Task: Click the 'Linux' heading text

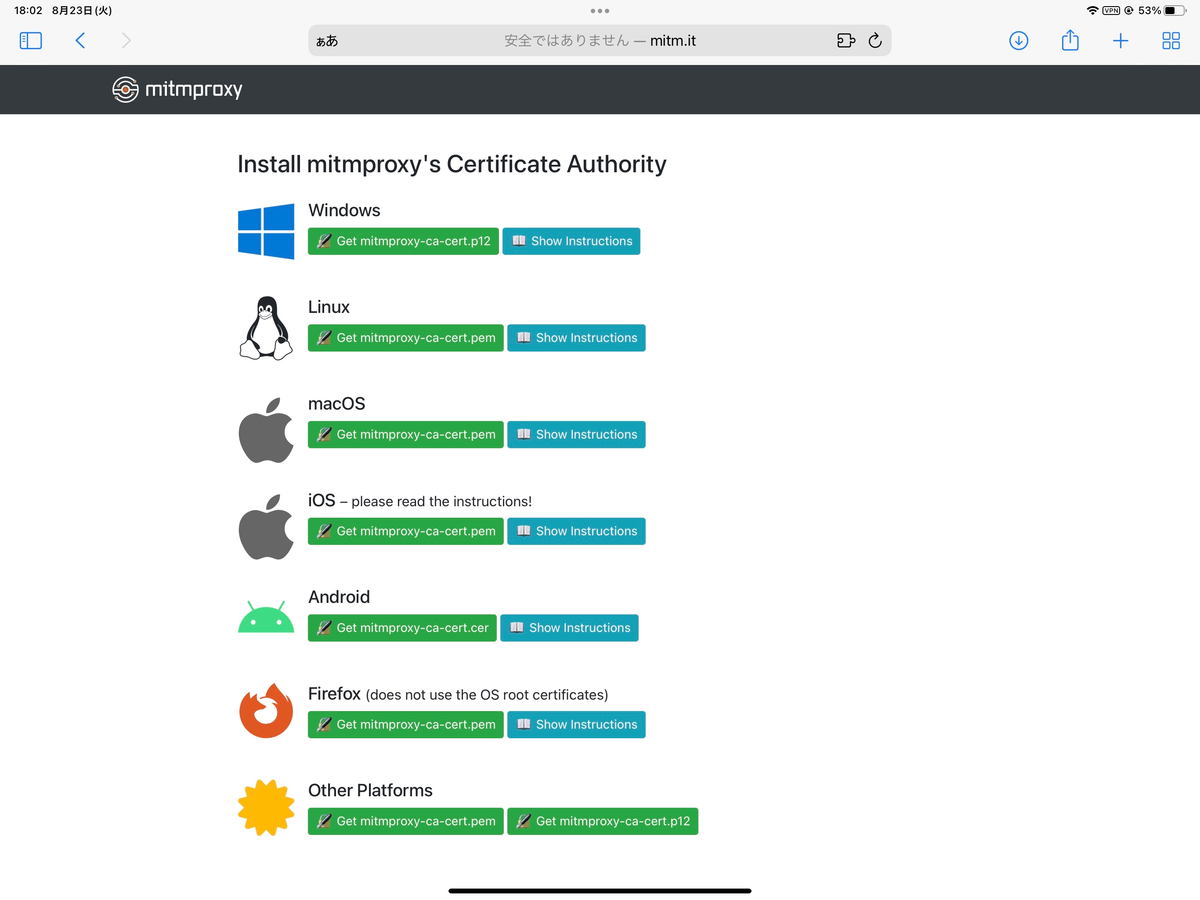Action: click(329, 307)
